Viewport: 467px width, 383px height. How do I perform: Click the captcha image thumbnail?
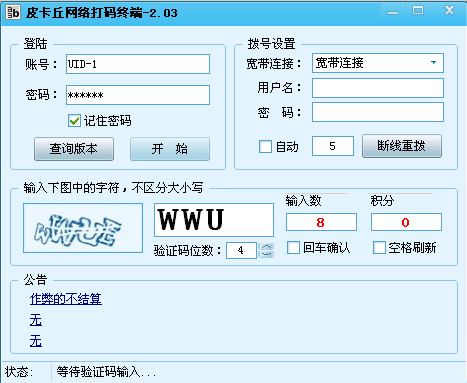click(83, 228)
